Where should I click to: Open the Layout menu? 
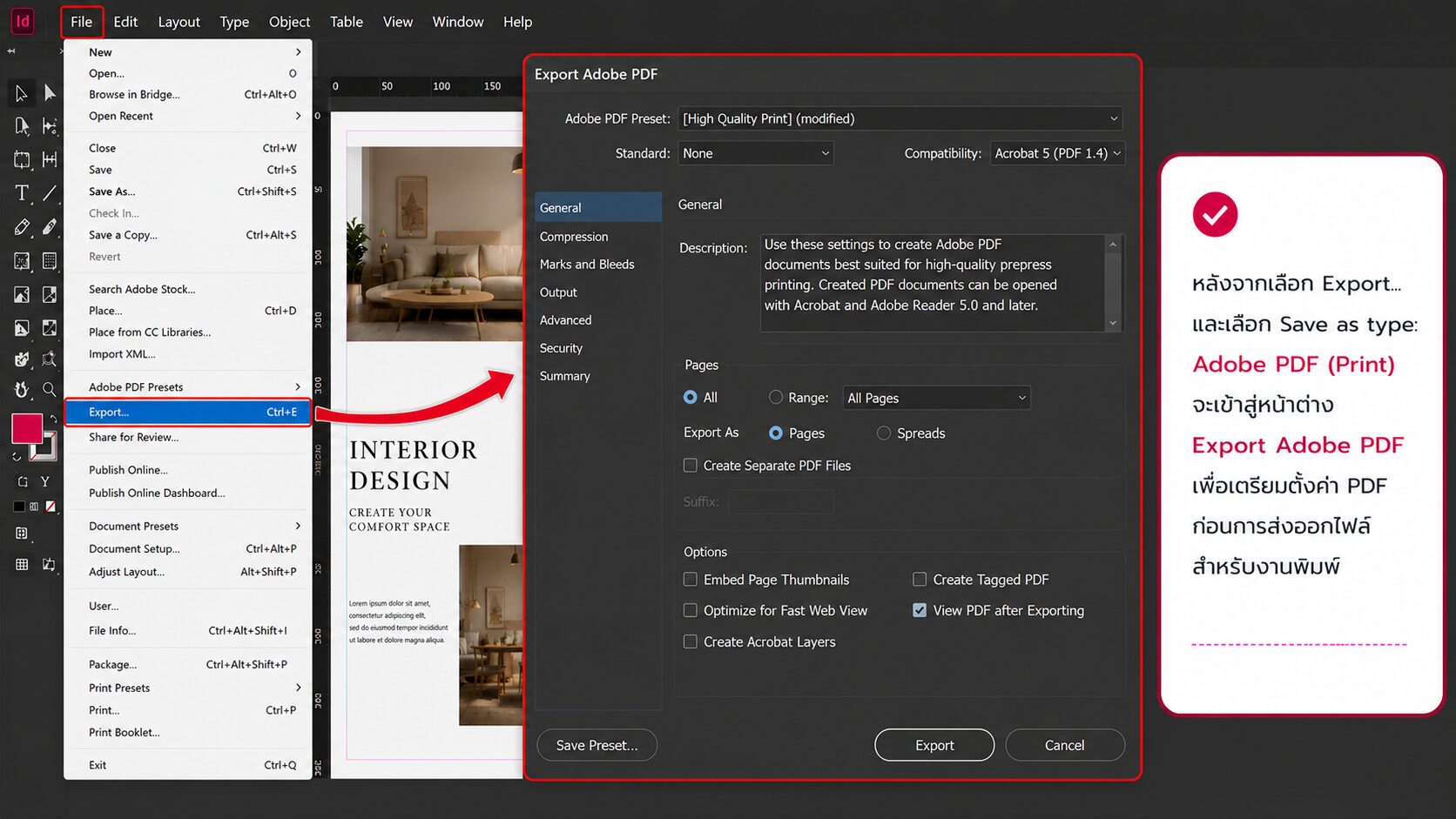point(179,22)
